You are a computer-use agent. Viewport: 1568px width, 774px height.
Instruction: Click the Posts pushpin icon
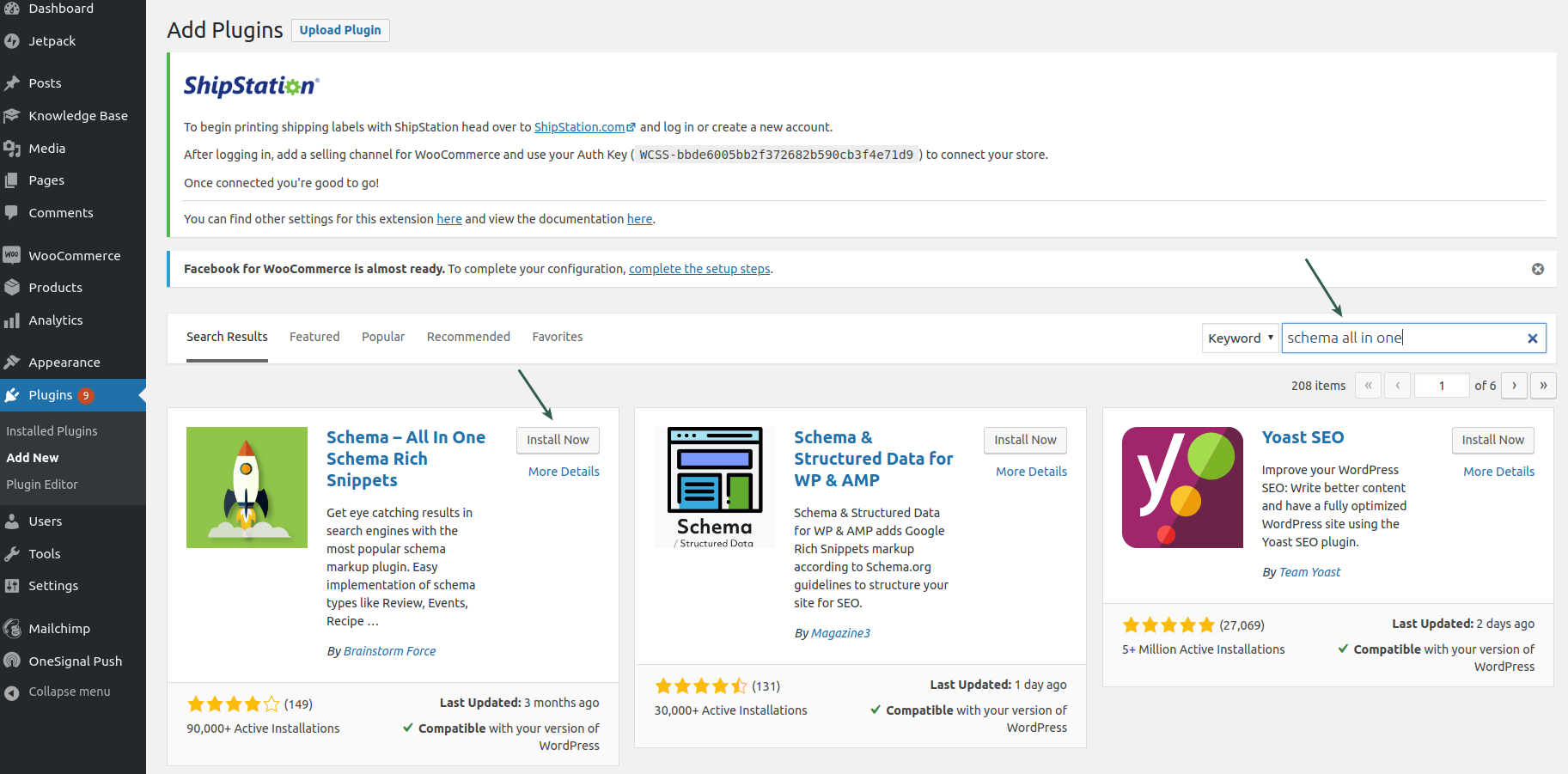pos(12,83)
